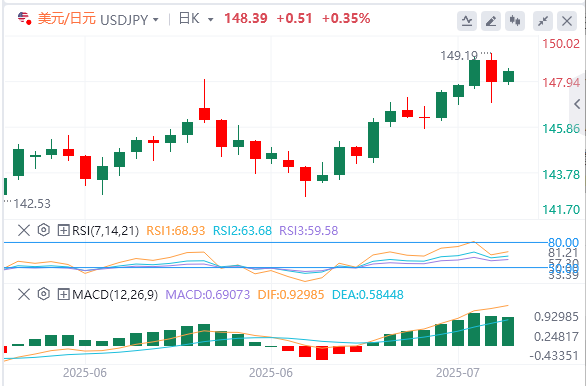
Task: Remove the MACD indicator panel
Action: tap(24, 294)
